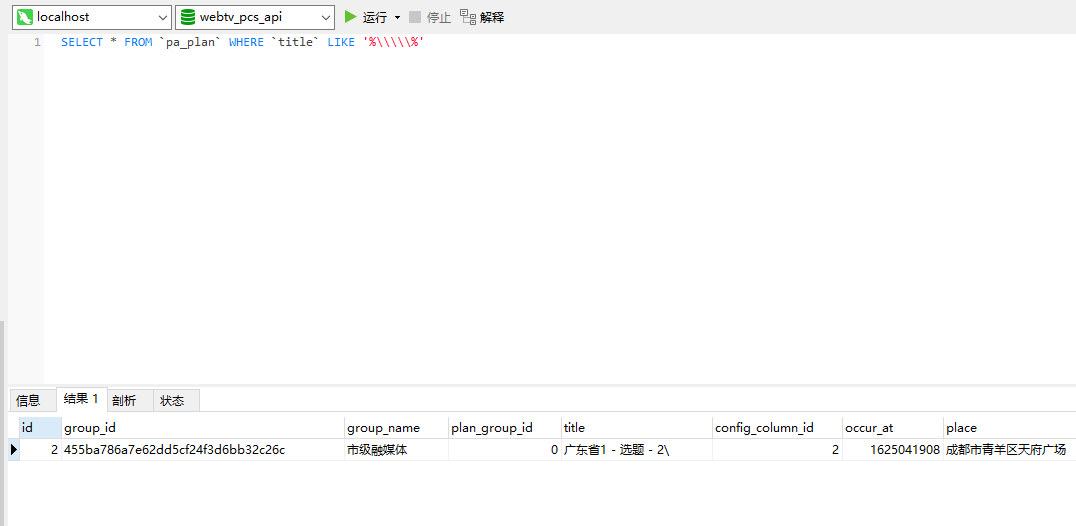Click the config_column_id column header
1076x526 pixels.
point(777,427)
